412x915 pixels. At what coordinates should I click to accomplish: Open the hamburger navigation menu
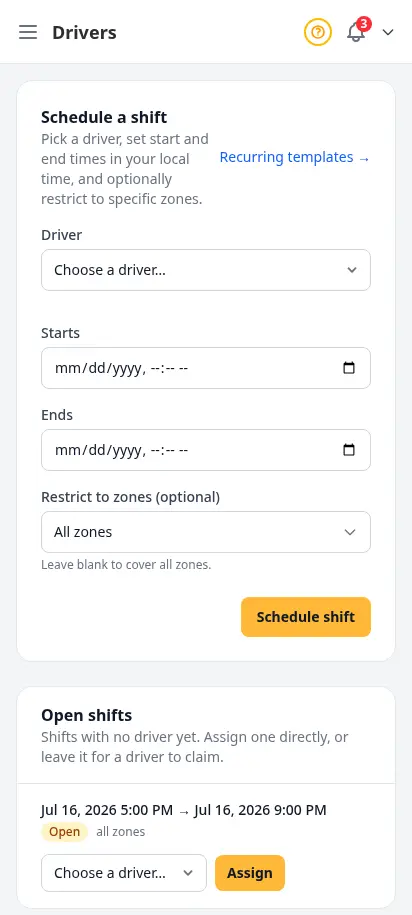point(28,32)
